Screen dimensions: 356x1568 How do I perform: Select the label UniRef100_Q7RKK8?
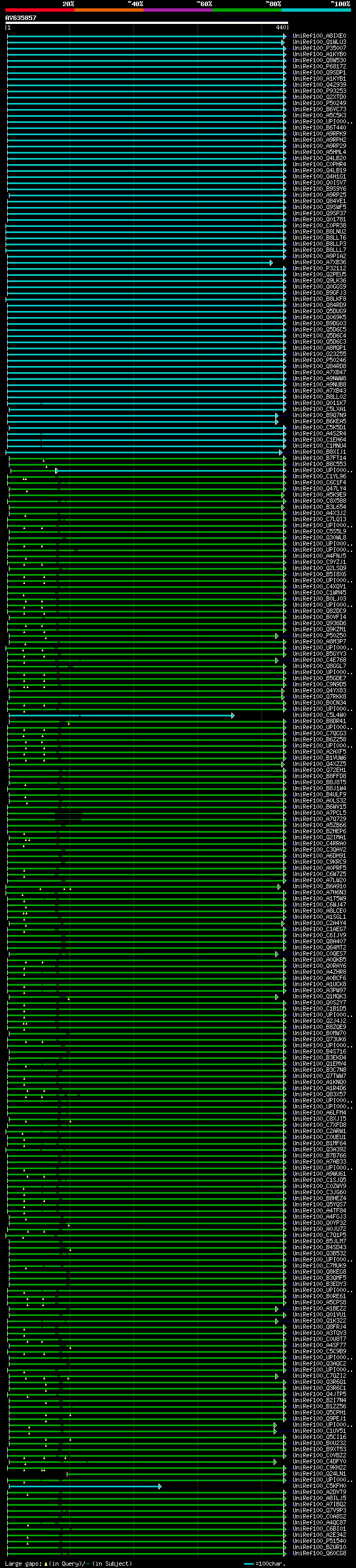(x=319, y=696)
